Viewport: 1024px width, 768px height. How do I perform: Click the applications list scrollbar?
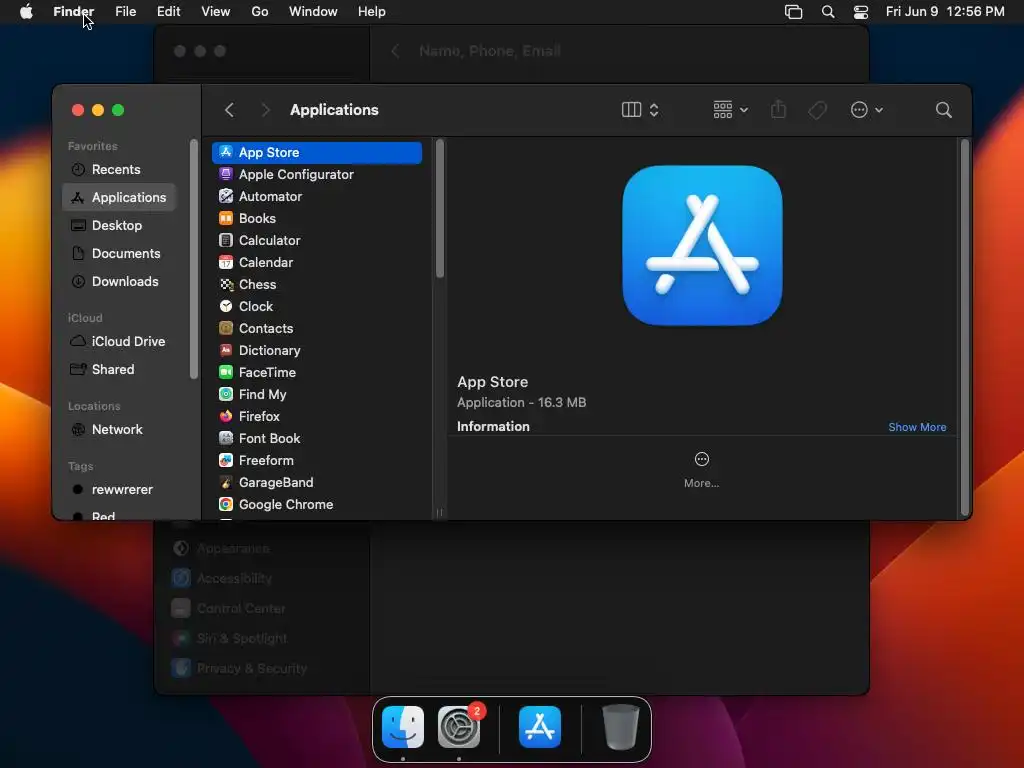click(440, 209)
